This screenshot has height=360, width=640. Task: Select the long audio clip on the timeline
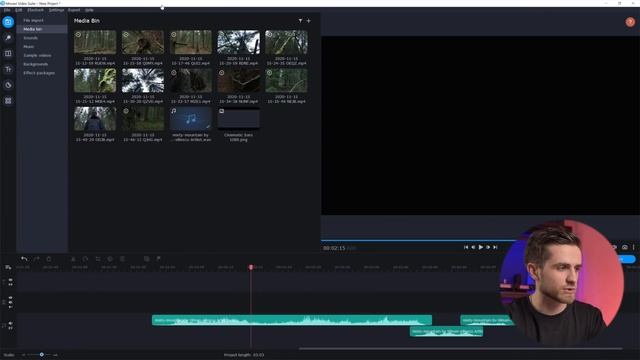[292, 320]
